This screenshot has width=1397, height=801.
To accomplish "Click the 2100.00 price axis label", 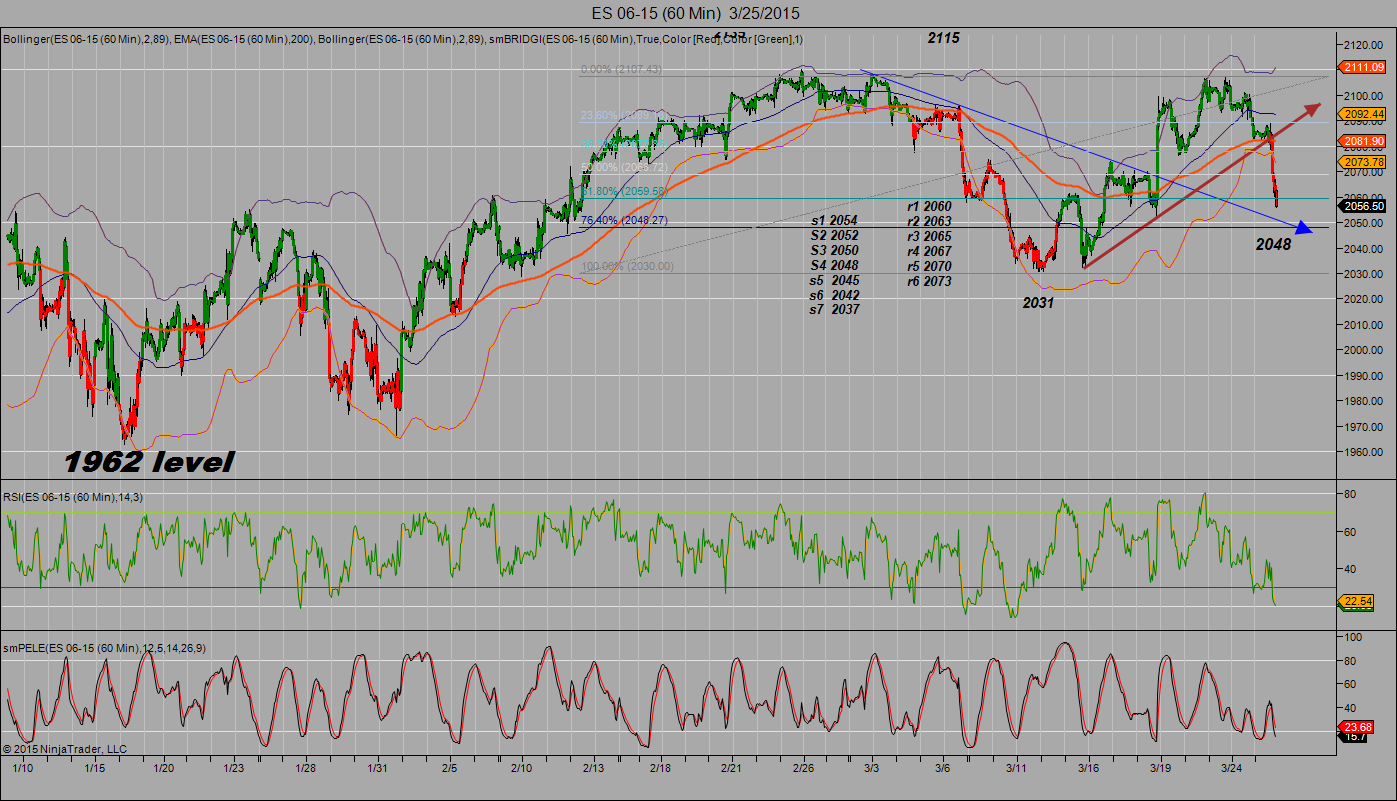I will [x=1364, y=97].
